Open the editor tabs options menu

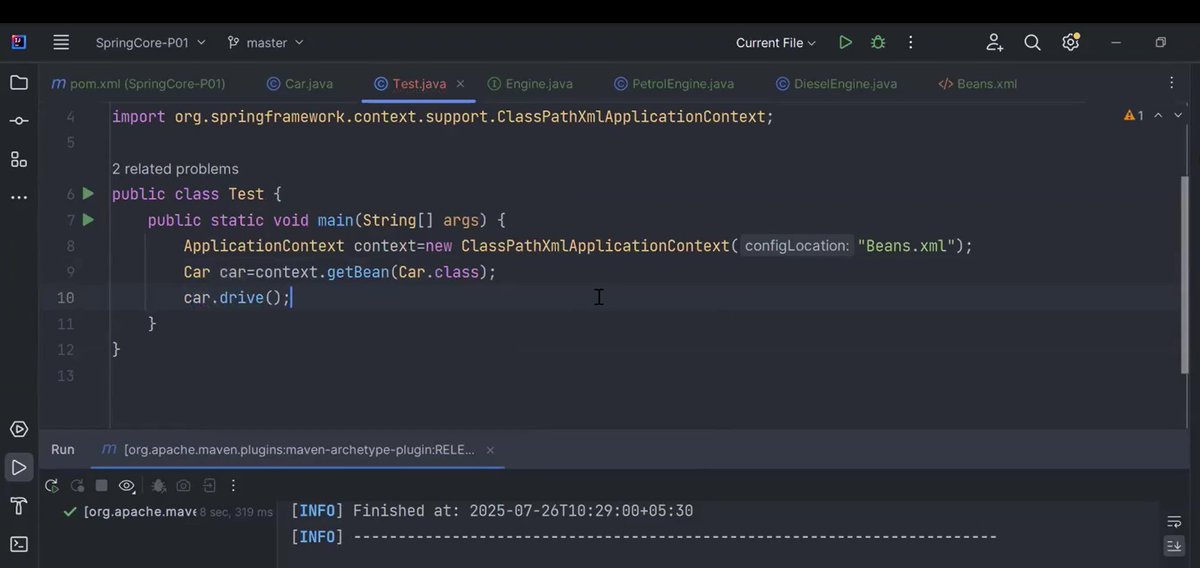click(x=1172, y=83)
